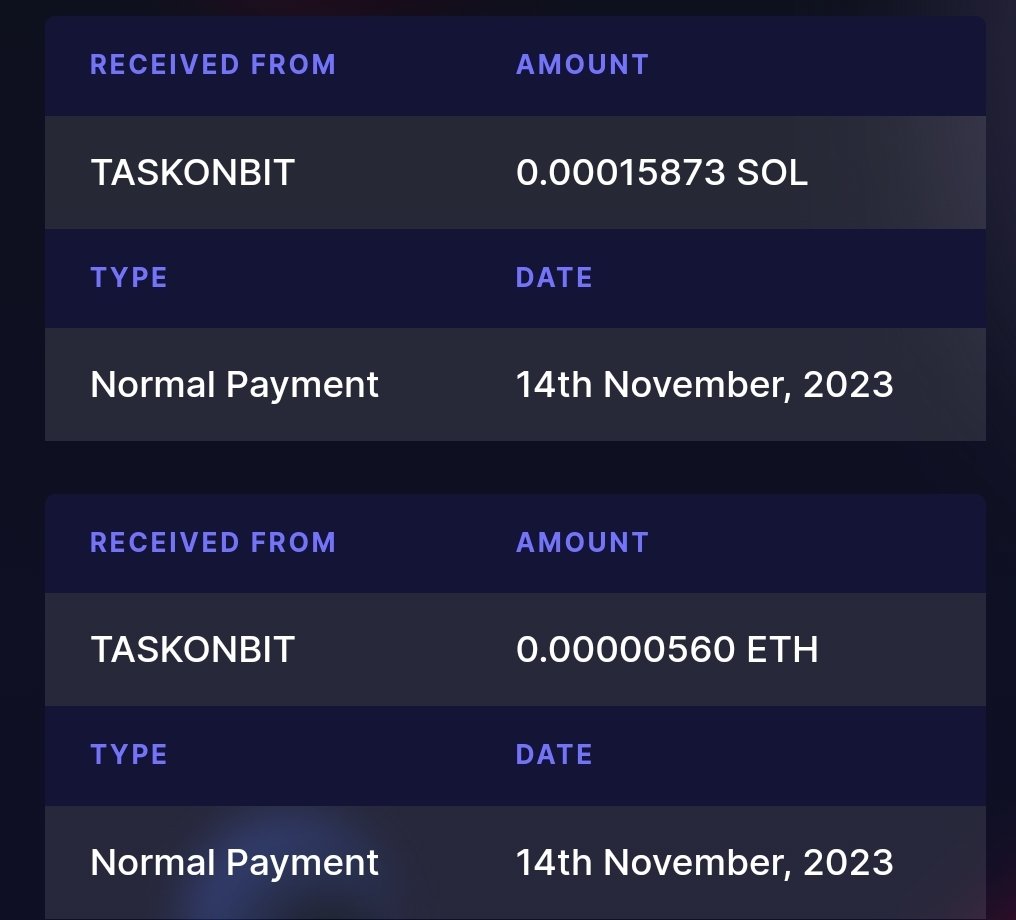This screenshot has height=920, width=1016.
Task: Click AMOUNT header above the SOL value
Action: pos(583,65)
